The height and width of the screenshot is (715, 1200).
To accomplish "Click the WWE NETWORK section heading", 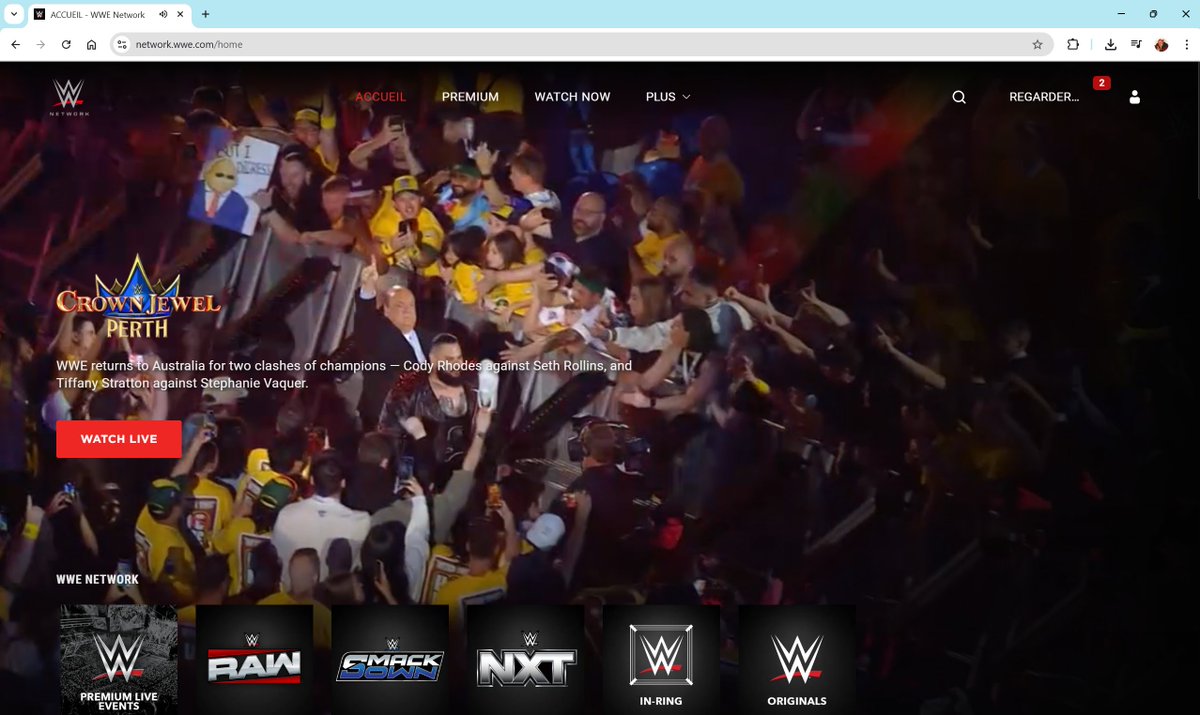I will click(97, 579).
